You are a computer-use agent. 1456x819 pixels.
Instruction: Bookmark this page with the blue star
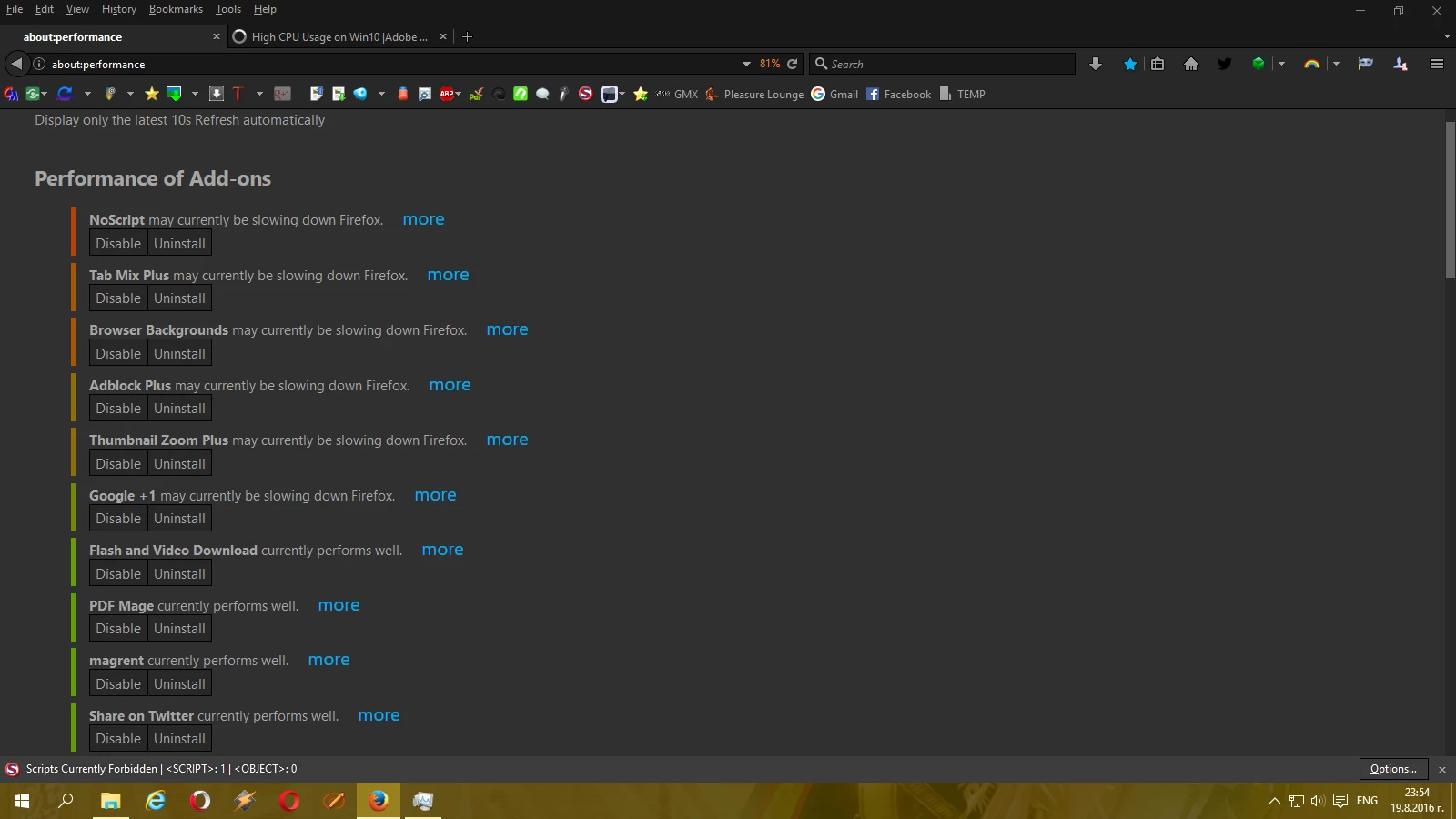tap(1130, 64)
